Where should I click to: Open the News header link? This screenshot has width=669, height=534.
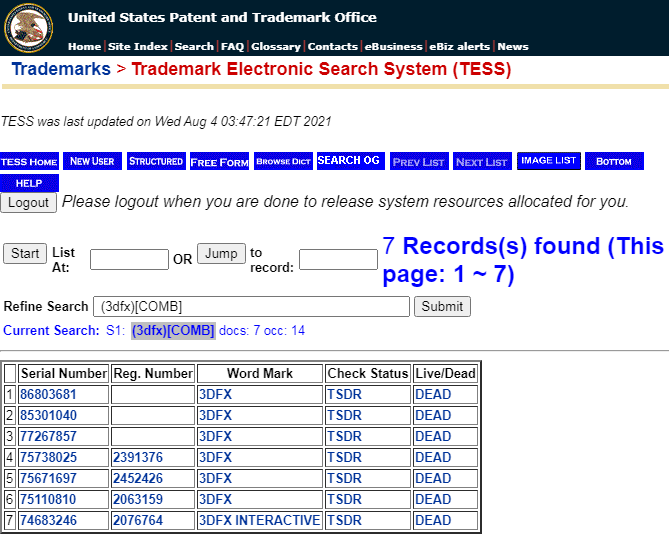point(513,46)
